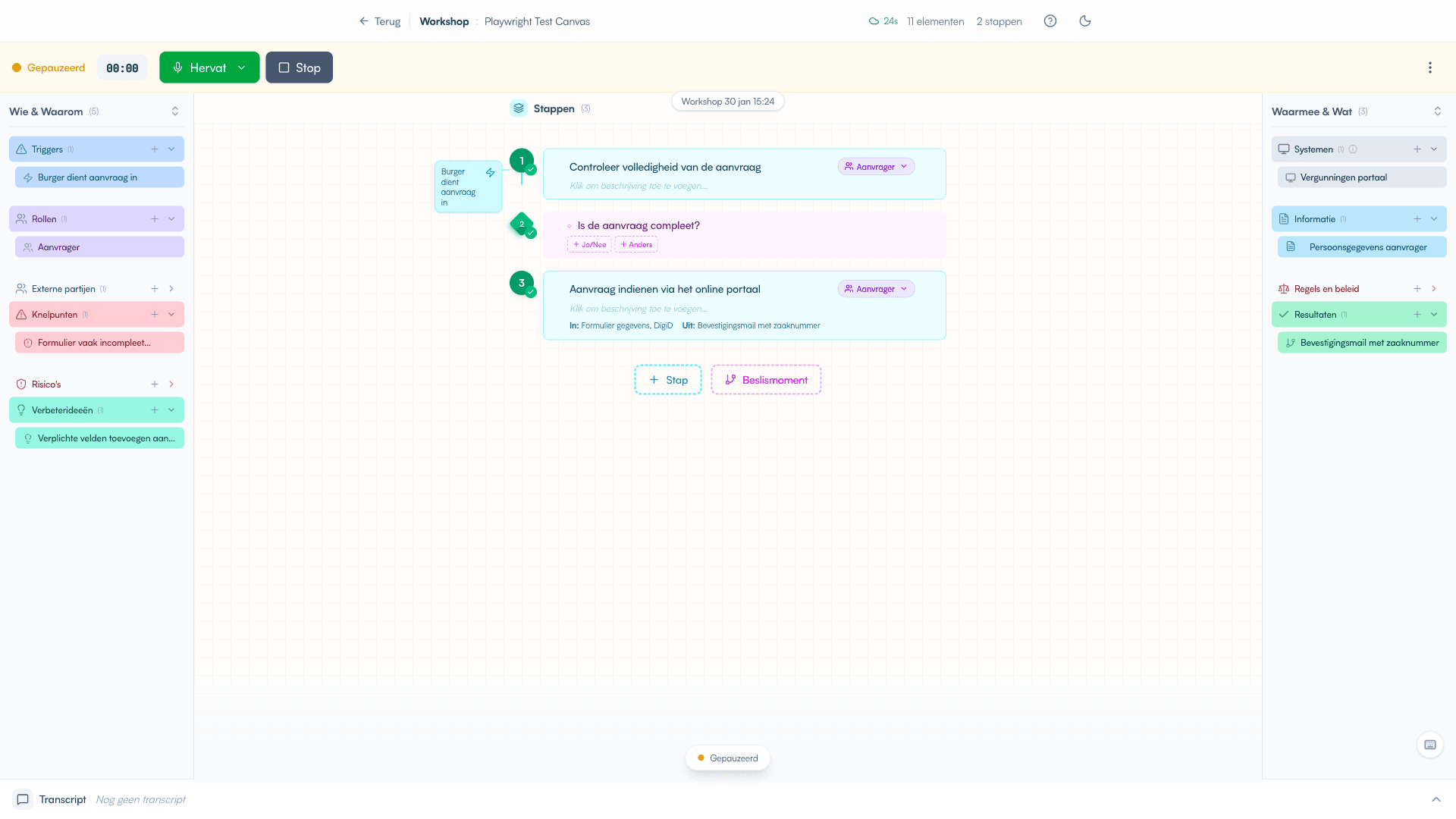Collapse the Rollen section
The image size is (1456, 819).
pyautogui.click(x=171, y=219)
